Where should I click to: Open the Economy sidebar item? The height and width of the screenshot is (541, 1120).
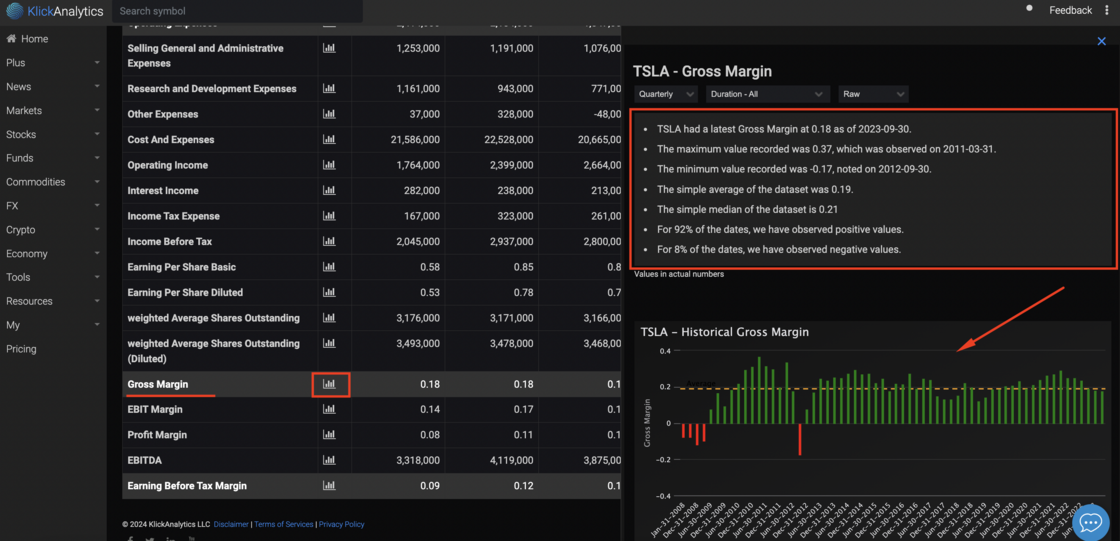[x=53, y=254]
